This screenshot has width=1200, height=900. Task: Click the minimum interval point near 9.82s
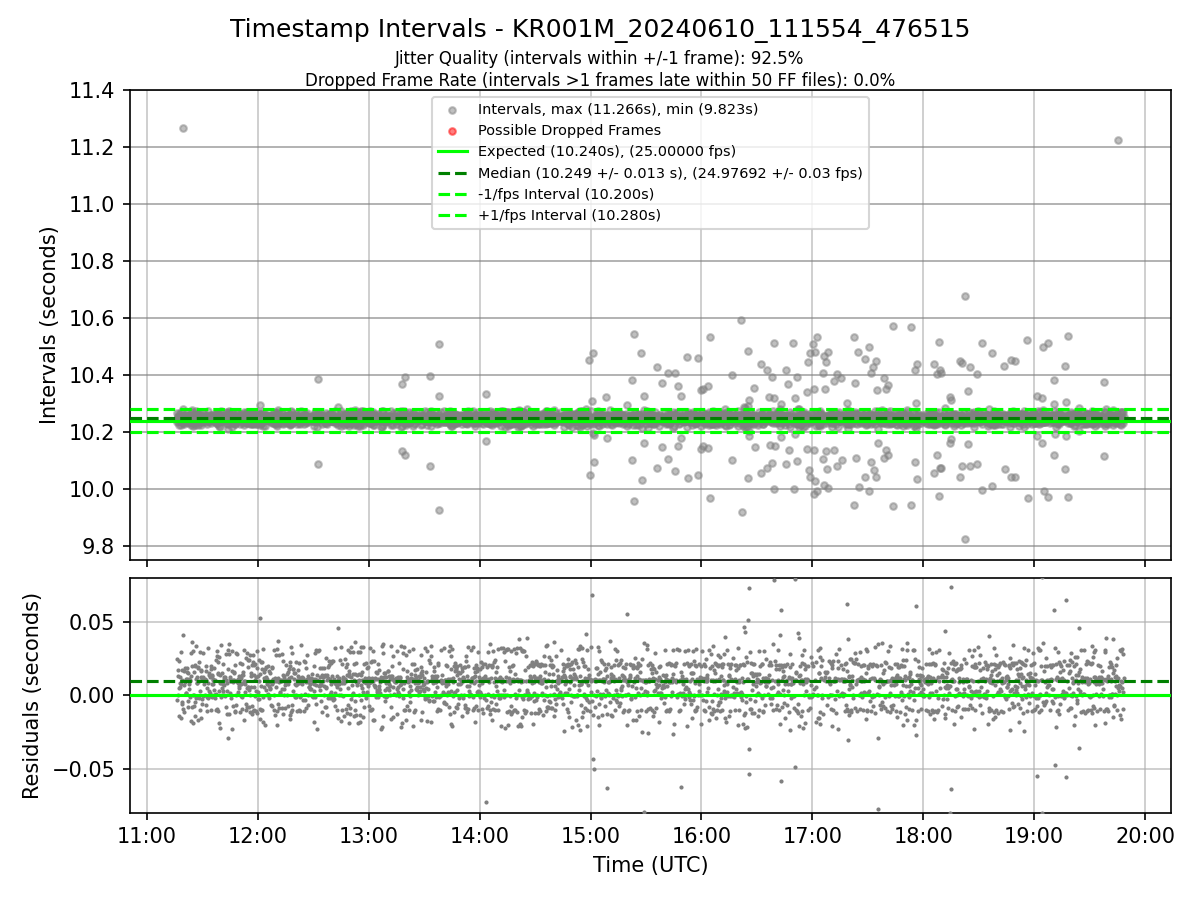965,539
